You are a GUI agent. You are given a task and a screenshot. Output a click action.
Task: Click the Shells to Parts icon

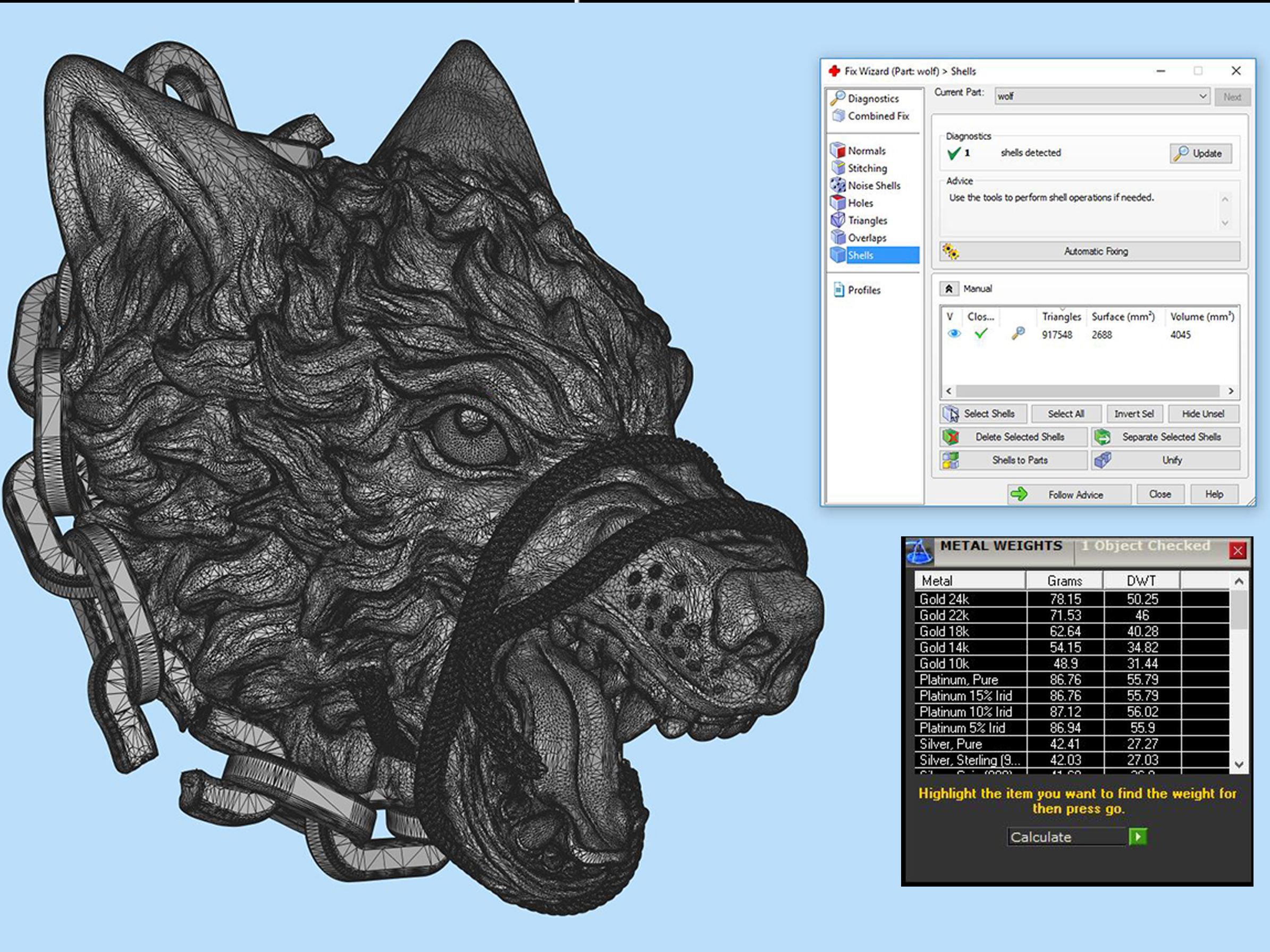[x=953, y=460]
